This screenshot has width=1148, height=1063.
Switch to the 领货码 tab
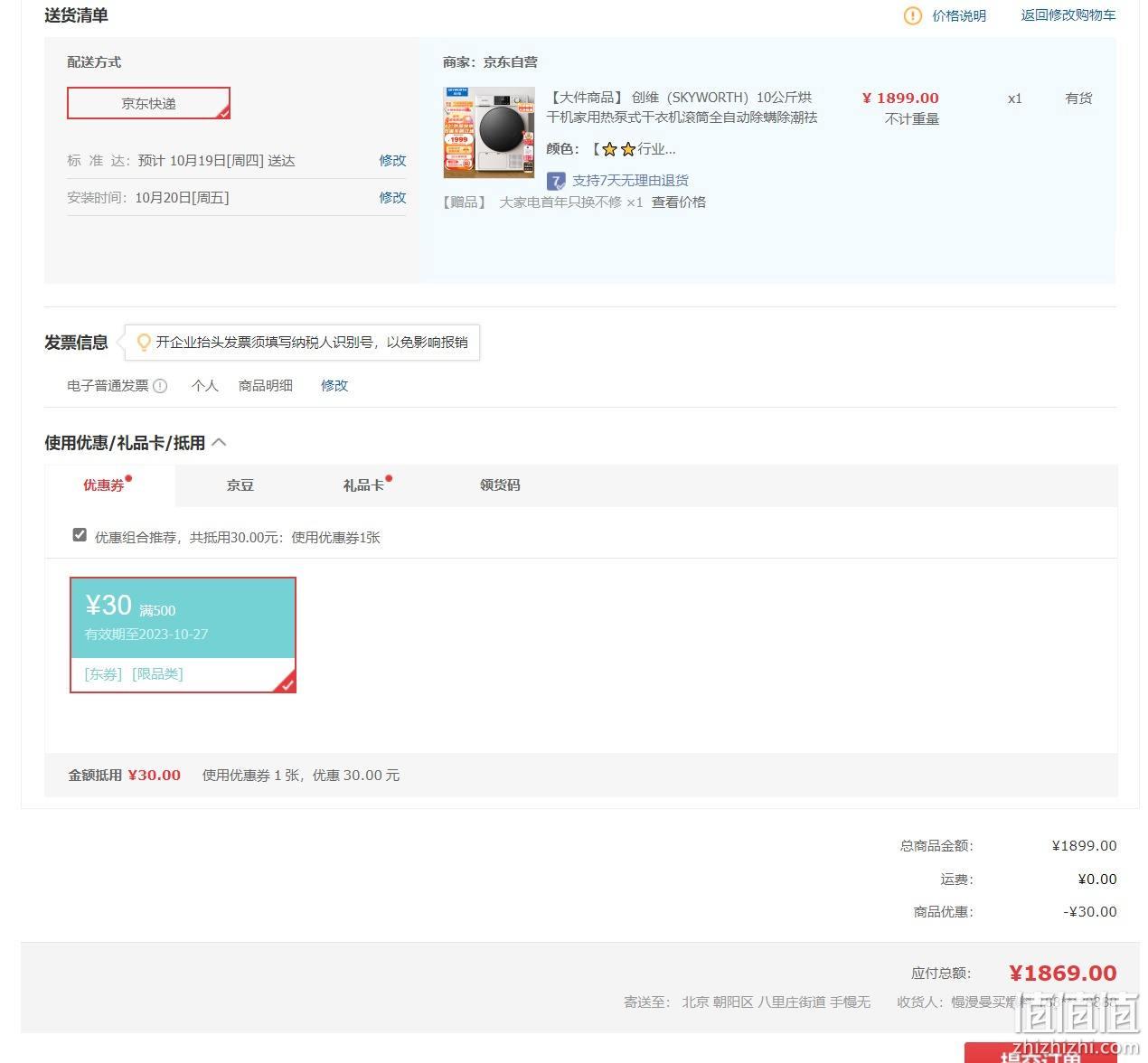point(500,485)
